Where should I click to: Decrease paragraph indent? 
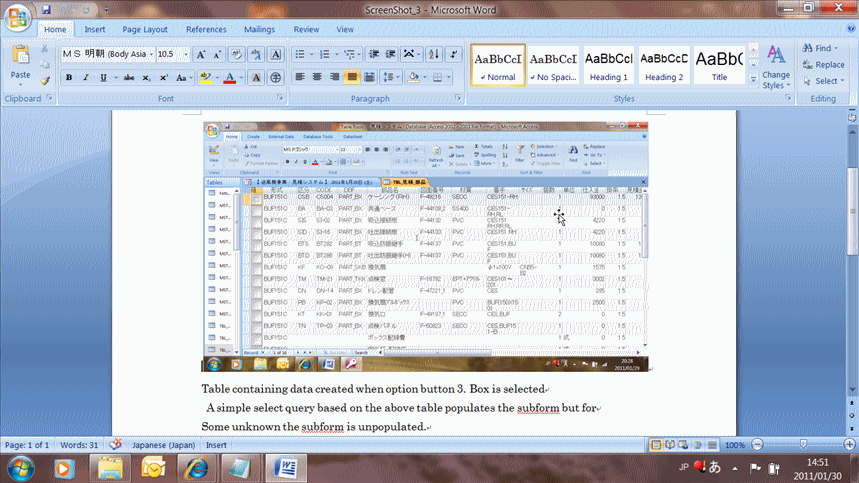coord(374,54)
